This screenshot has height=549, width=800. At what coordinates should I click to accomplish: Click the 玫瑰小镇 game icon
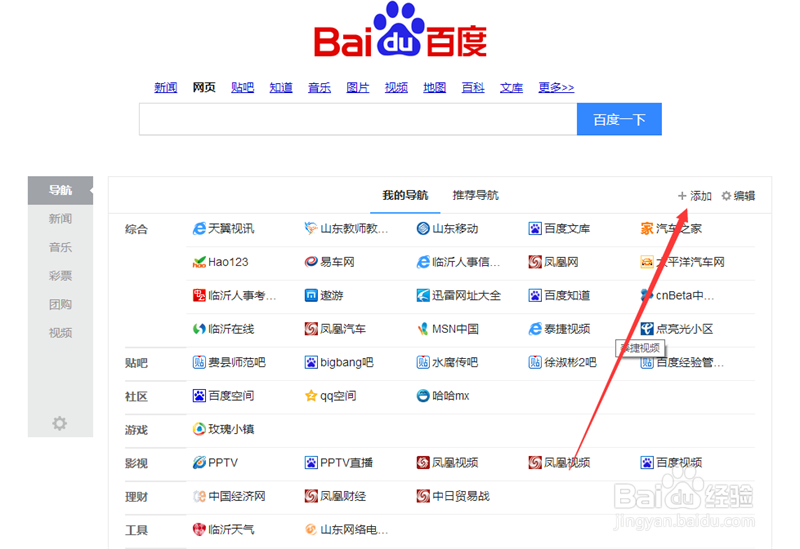pyautogui.click(x=199, y=429)
